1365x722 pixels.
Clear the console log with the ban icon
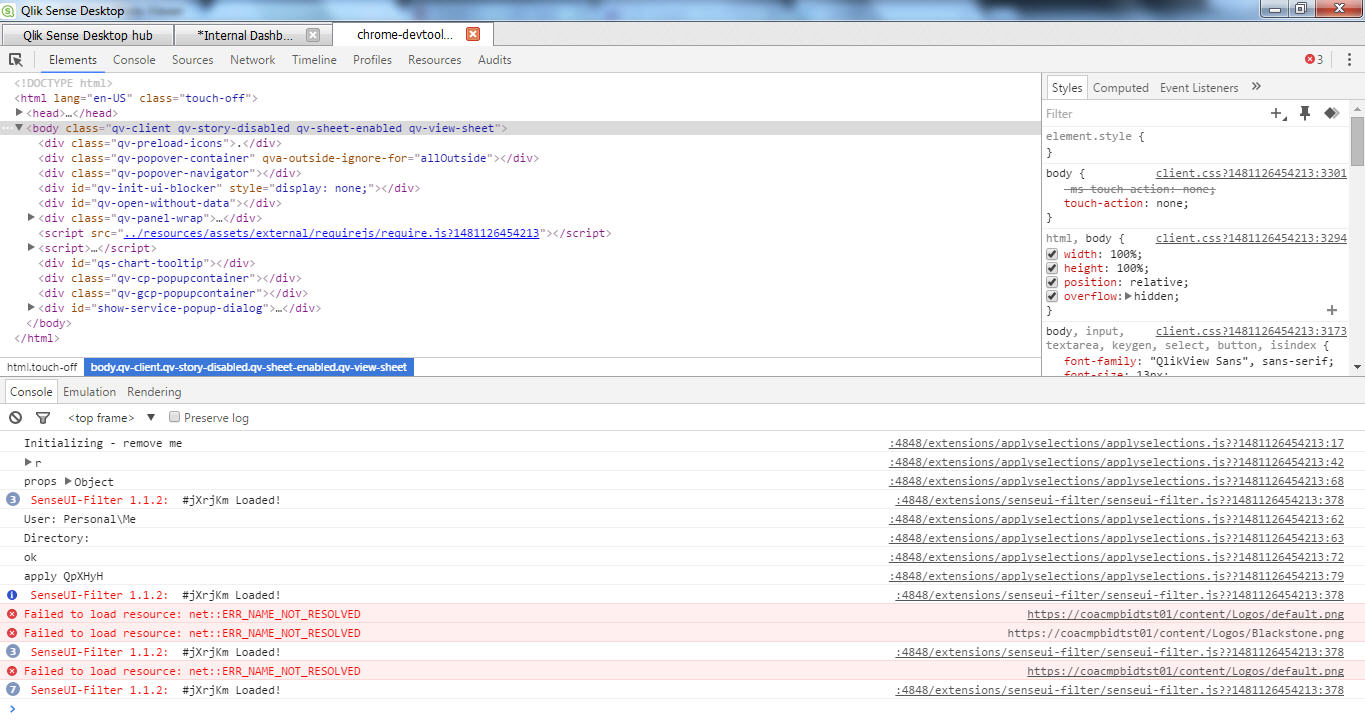point(16,418)
